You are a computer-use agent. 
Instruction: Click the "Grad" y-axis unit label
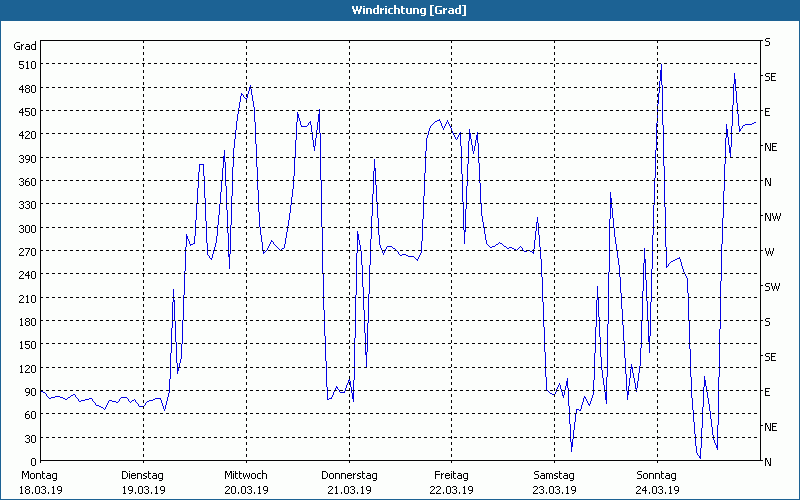click(25, 46)
